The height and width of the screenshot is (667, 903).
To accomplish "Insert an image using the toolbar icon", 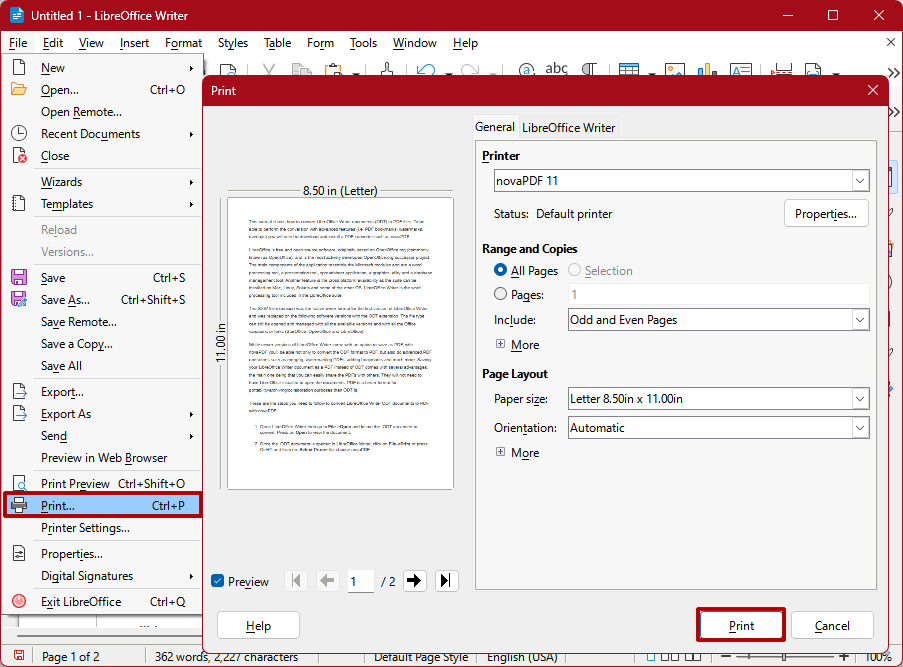I will pyautogui.click(x=674, y=69).
